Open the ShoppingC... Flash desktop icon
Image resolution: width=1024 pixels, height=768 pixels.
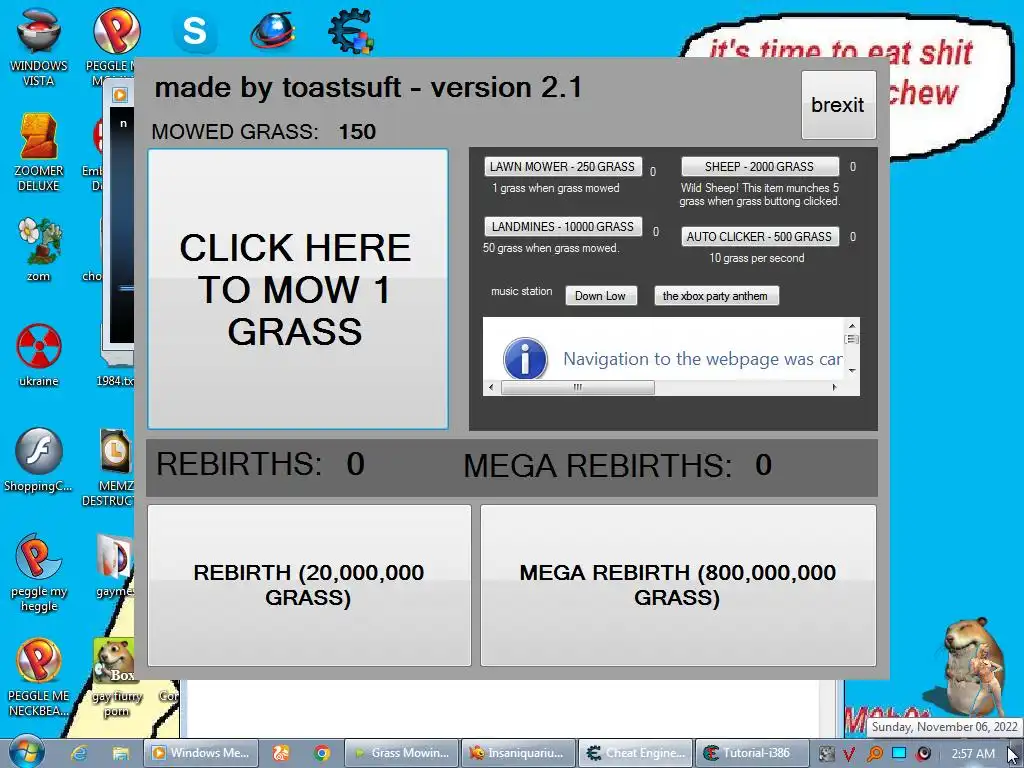[39, 460]
